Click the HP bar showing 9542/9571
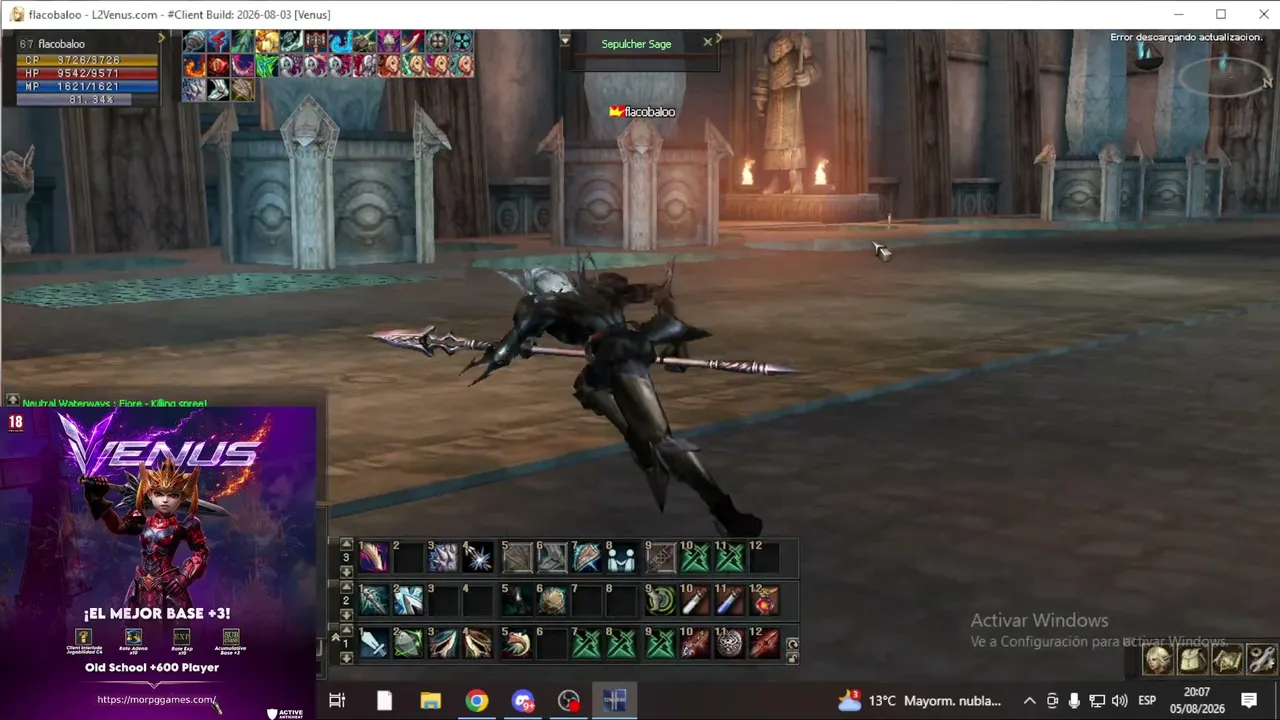Screen dimensions: 1280x720 [87, 74]
